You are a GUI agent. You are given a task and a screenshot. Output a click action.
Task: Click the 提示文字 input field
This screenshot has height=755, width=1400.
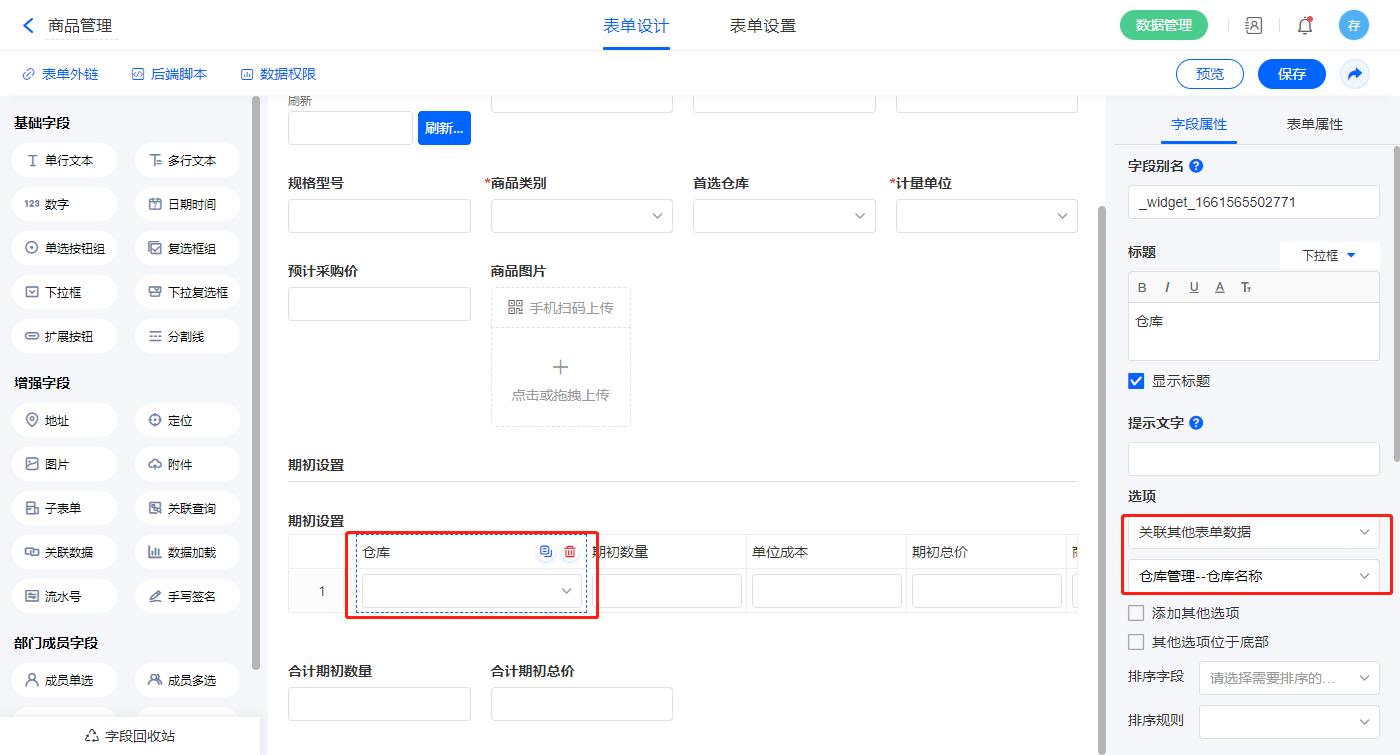point(1253,459)
